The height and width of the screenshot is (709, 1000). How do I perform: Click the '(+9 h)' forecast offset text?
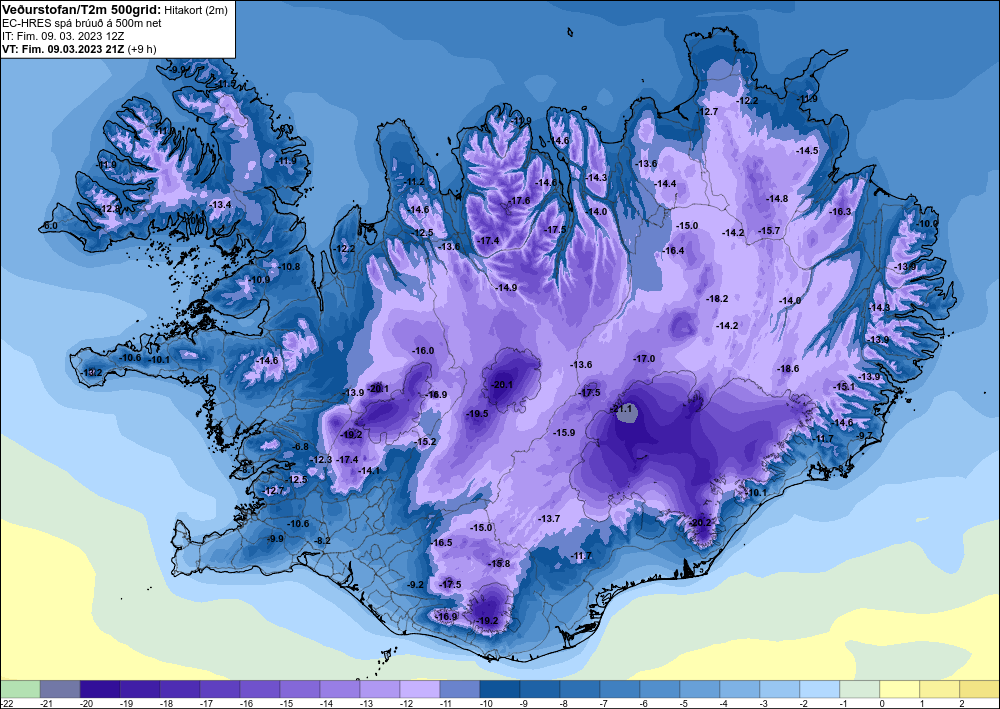tap(142, 49)
